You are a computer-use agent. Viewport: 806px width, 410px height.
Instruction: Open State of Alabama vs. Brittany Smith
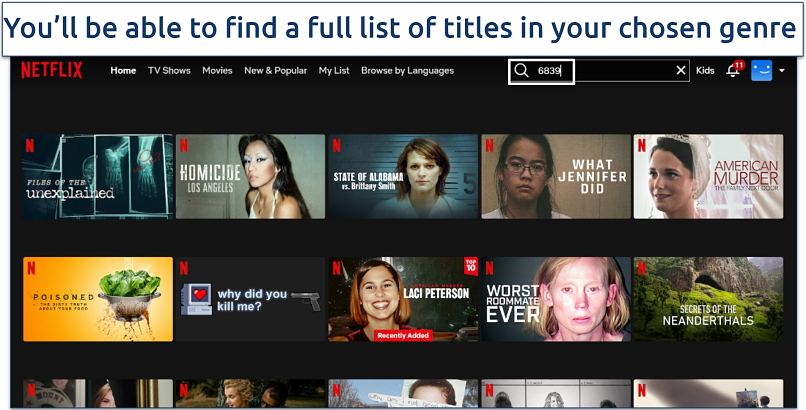tap(403, 177)
